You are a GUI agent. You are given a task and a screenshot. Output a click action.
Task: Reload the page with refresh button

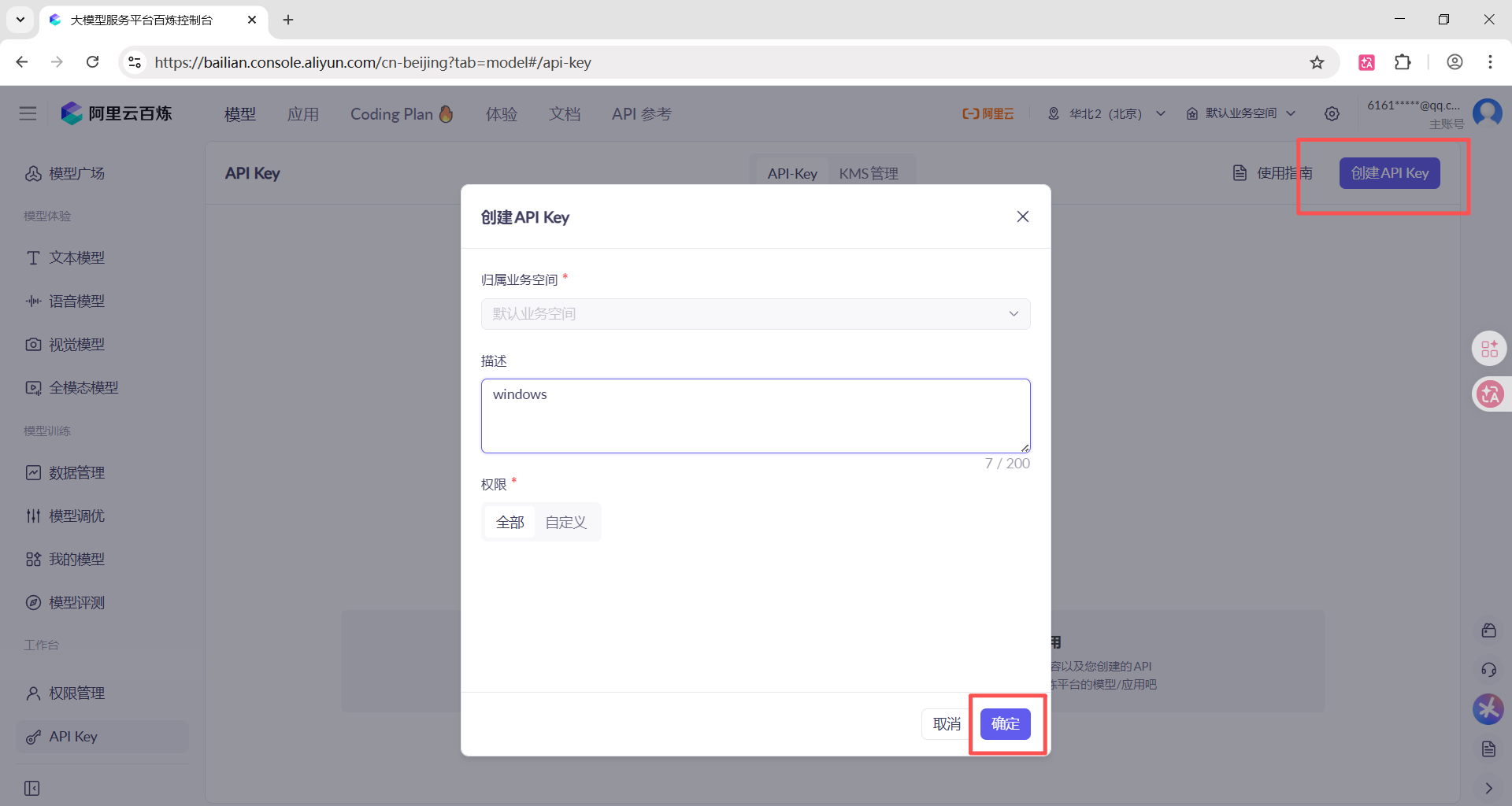(x=93, y=62)
